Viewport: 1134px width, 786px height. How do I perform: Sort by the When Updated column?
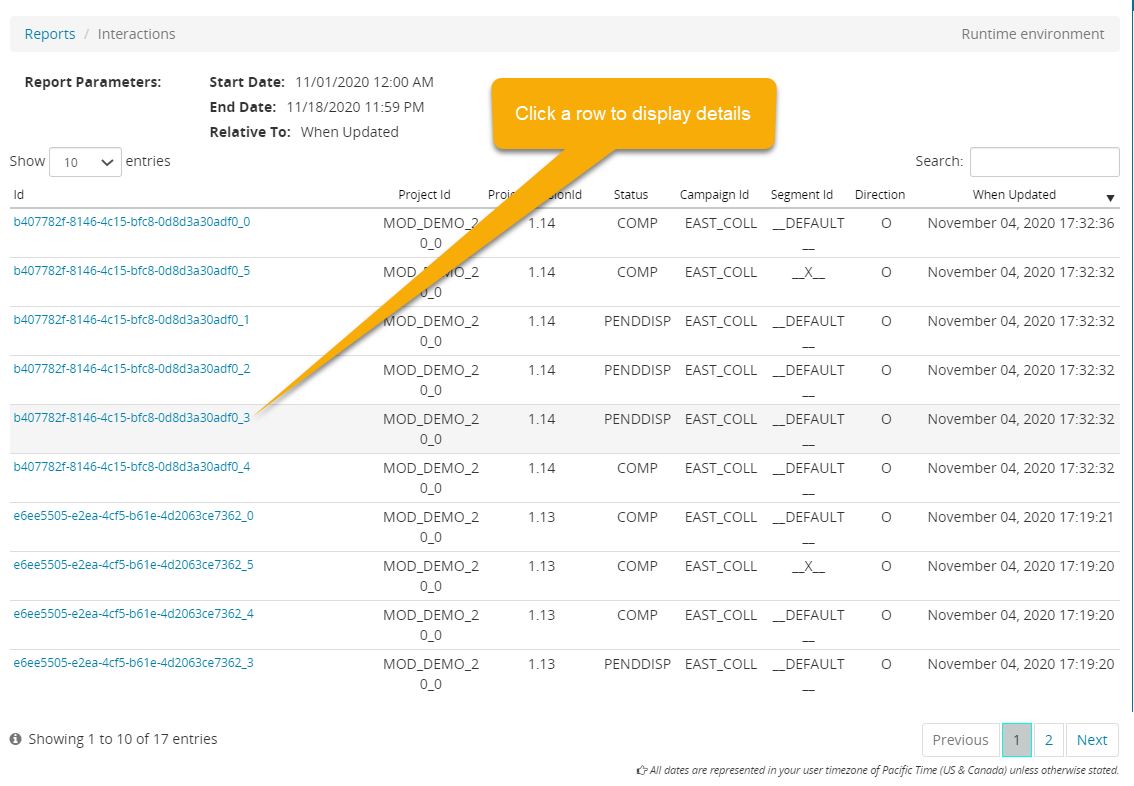click(x=1013, y=195)
